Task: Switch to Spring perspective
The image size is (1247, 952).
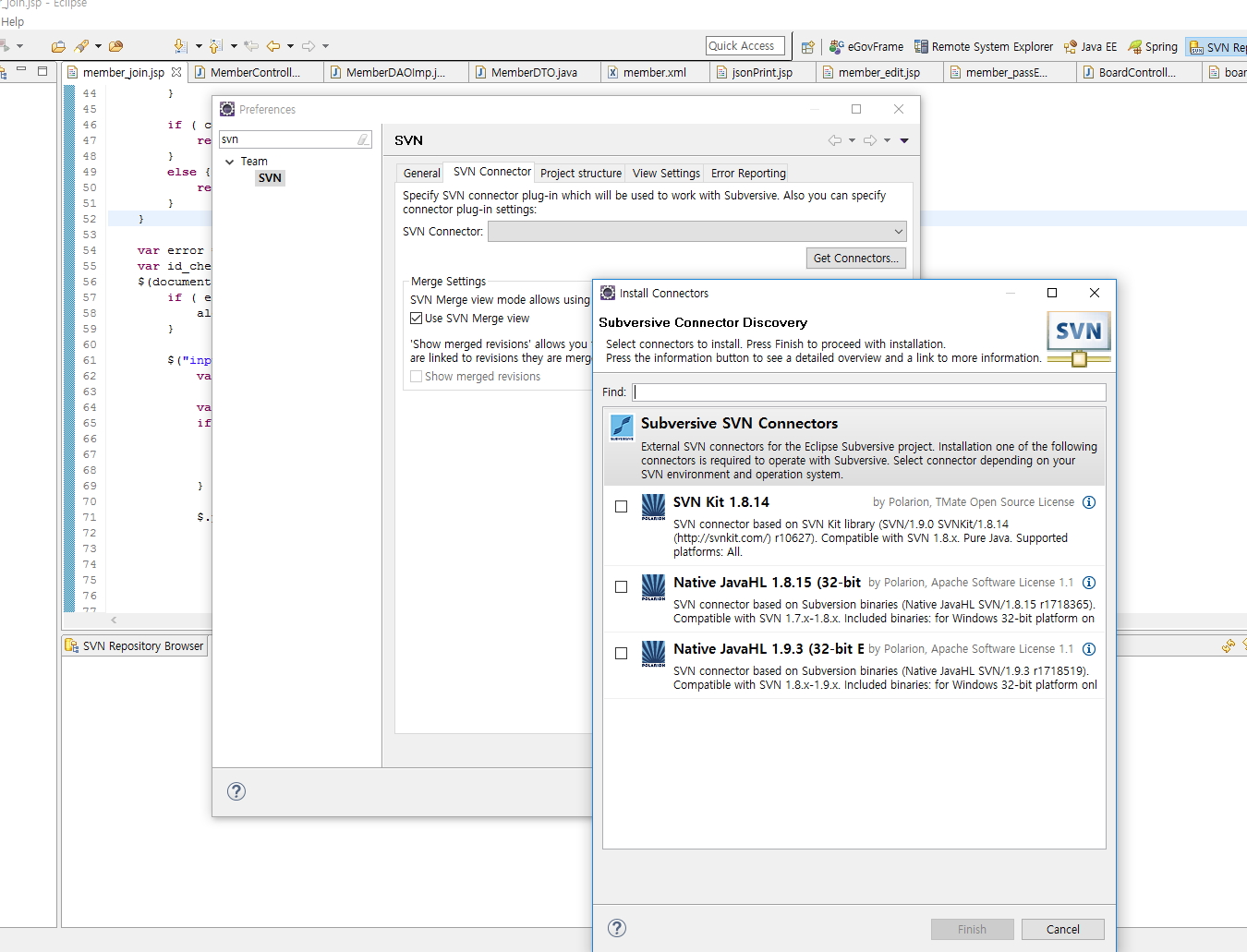Action: click(x=1153, y=46)
